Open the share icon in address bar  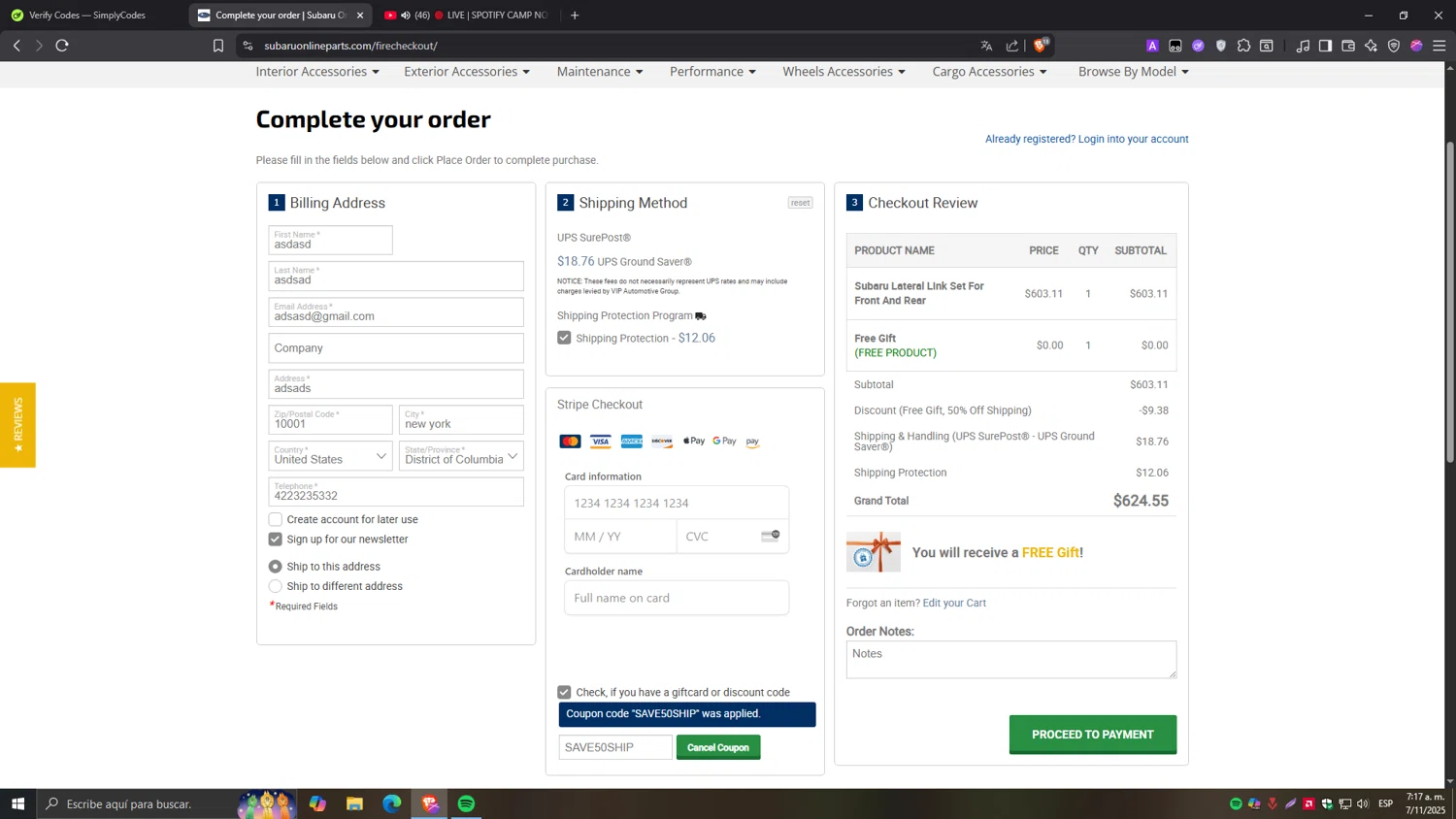1012,46
